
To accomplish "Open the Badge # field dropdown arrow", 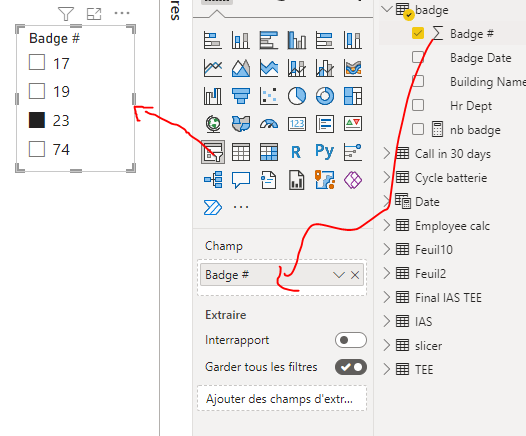I will 339,275.
